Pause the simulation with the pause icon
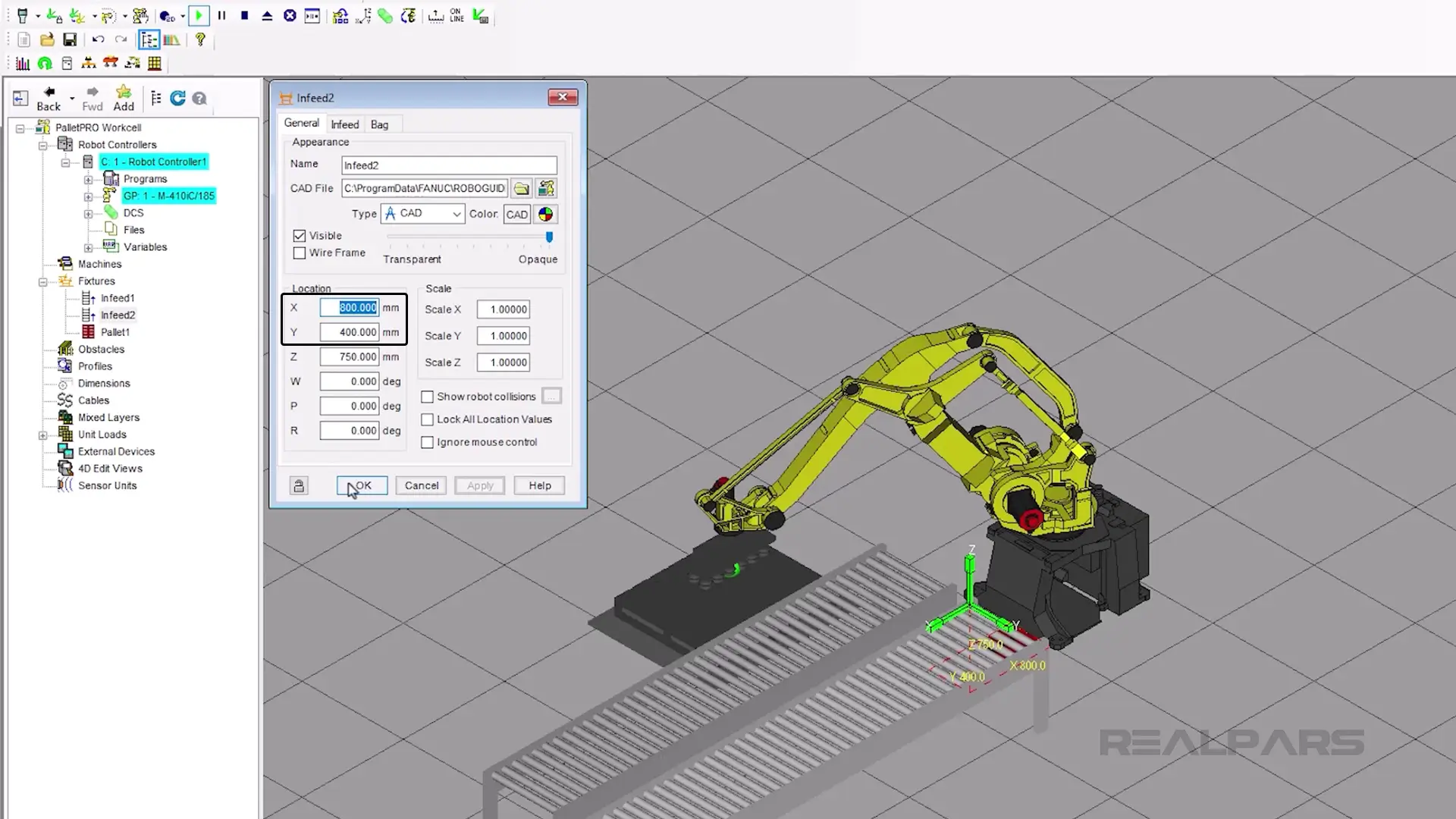Screen dimensions: 1456x819 click(x=221, y=16)
